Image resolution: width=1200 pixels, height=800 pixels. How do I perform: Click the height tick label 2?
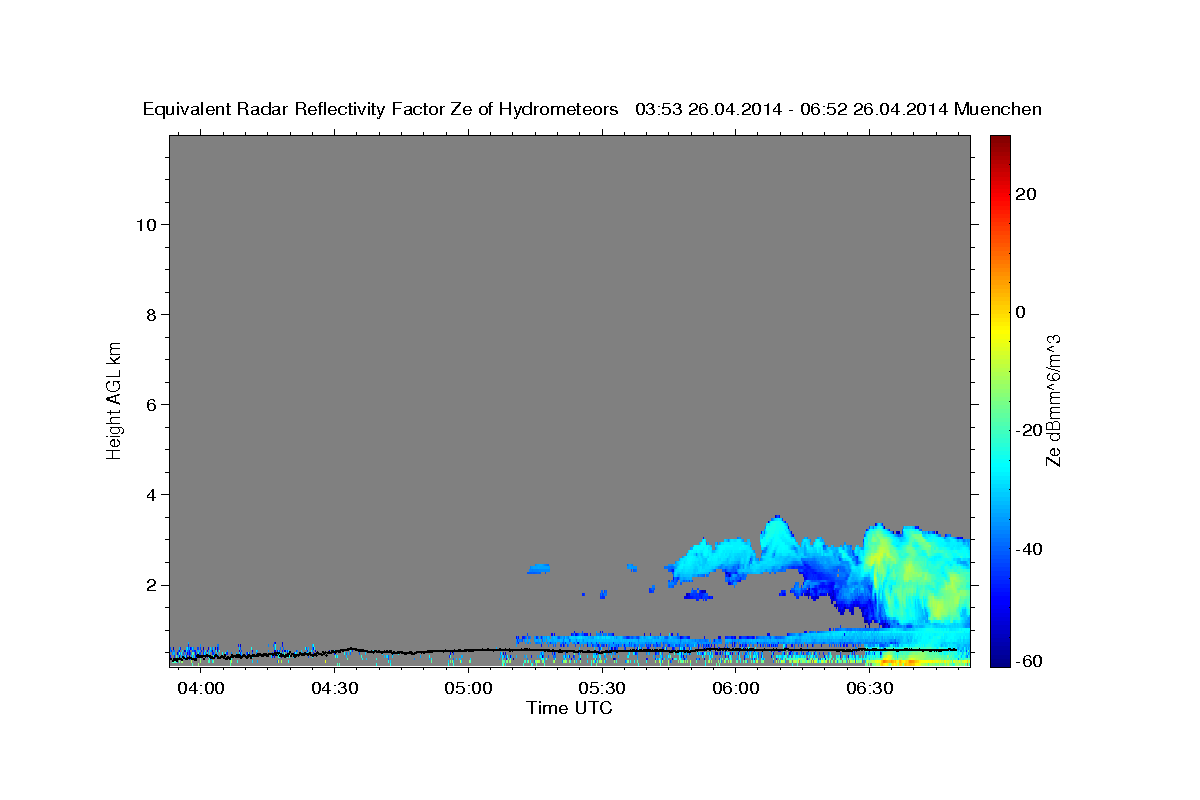(152, 584)
